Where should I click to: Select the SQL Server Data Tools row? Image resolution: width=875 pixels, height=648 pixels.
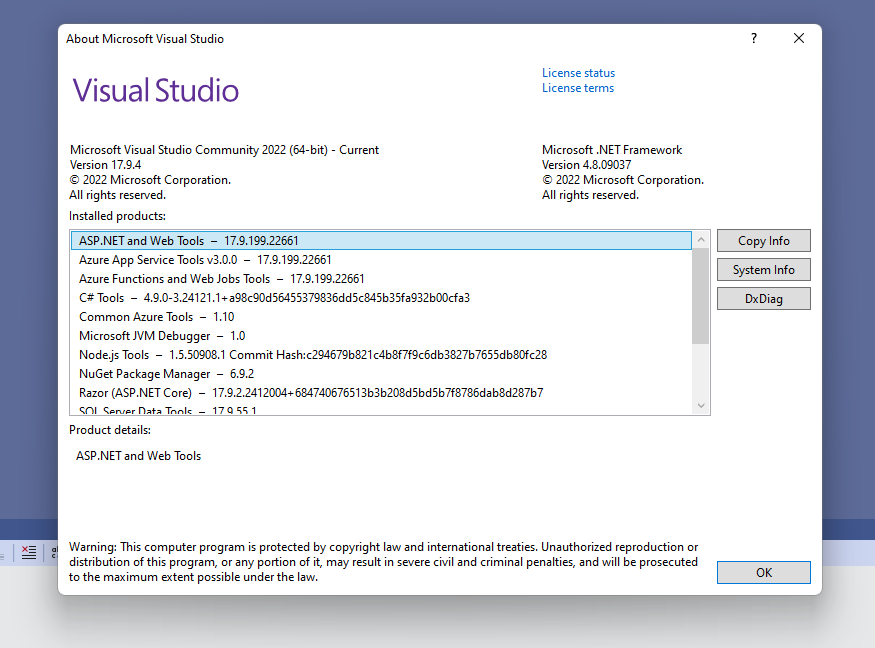(381, 409)
